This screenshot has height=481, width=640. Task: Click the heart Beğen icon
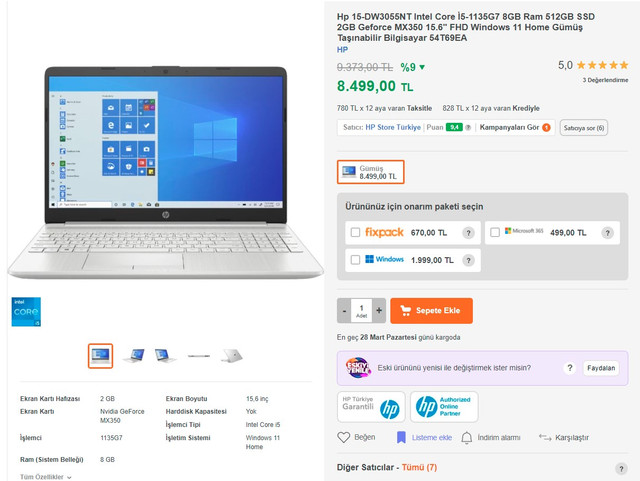tap(344, 437)
